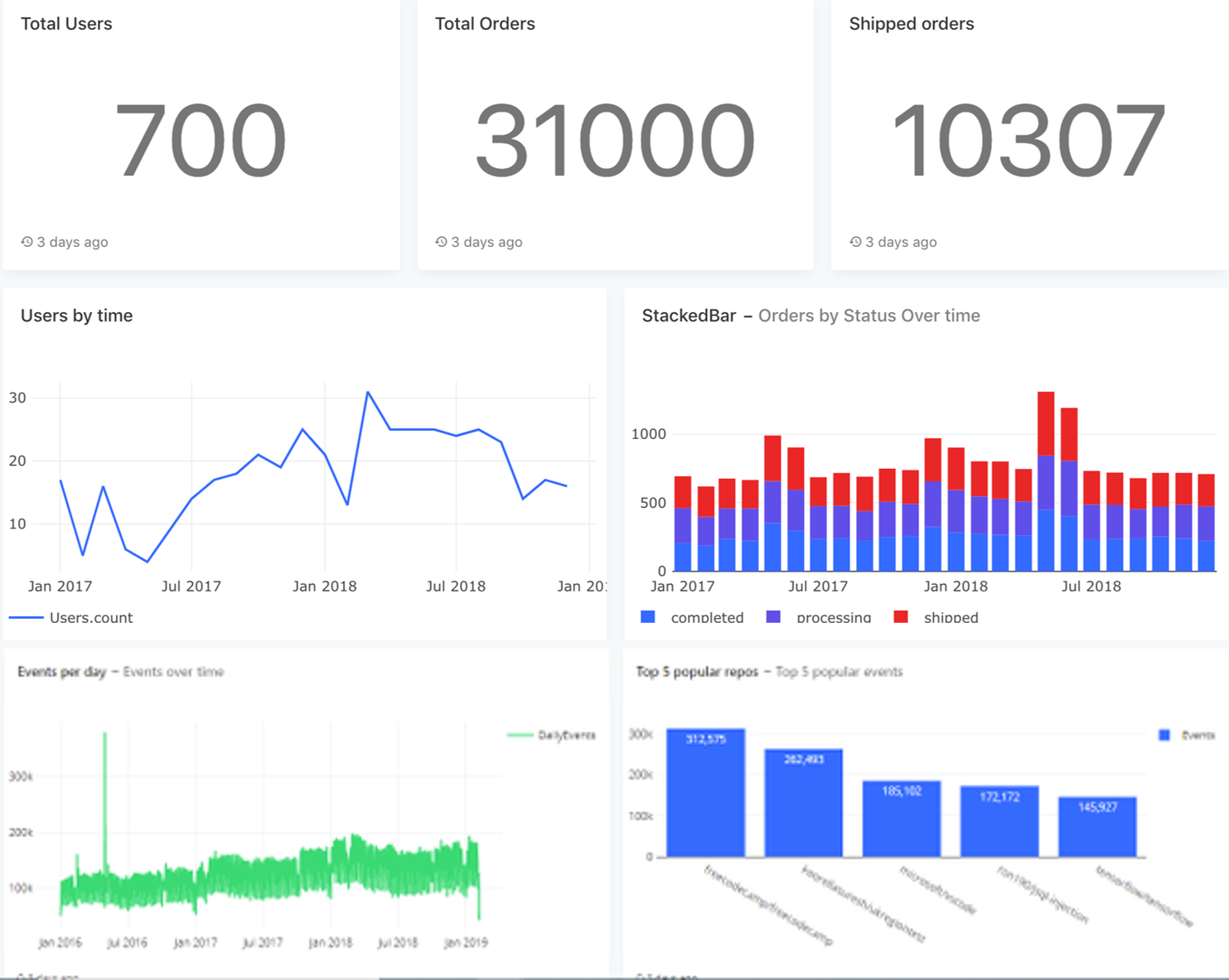The height and width of the screenshot is (980, 1229).
Task: Select the 312,575 bar in repos chart
Action: click(x=705, y=795)
